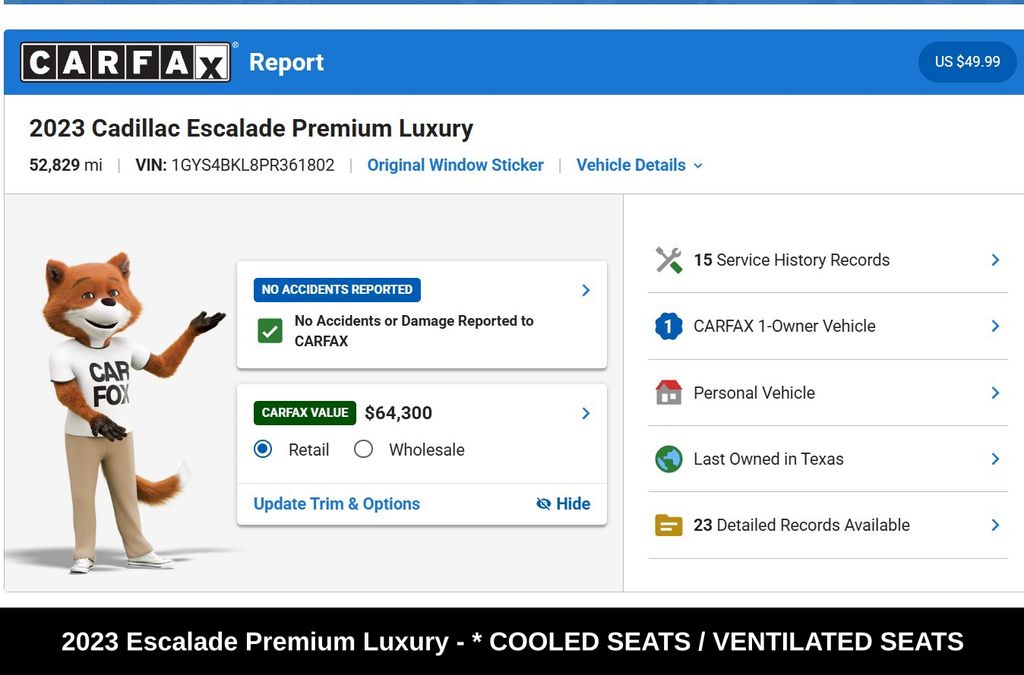Open the Original Window Sticker link
This screenshot has width=1024, height=675.
pos(455,165)
